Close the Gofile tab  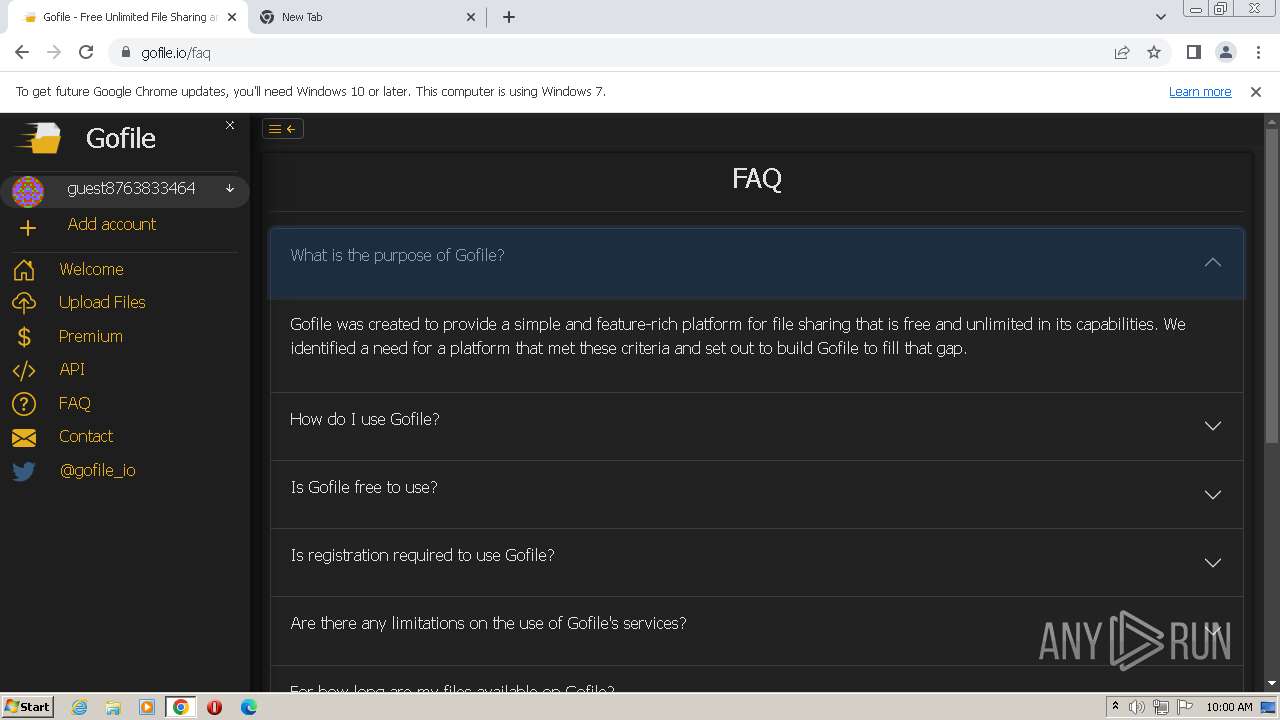click(x=233, y=17)
